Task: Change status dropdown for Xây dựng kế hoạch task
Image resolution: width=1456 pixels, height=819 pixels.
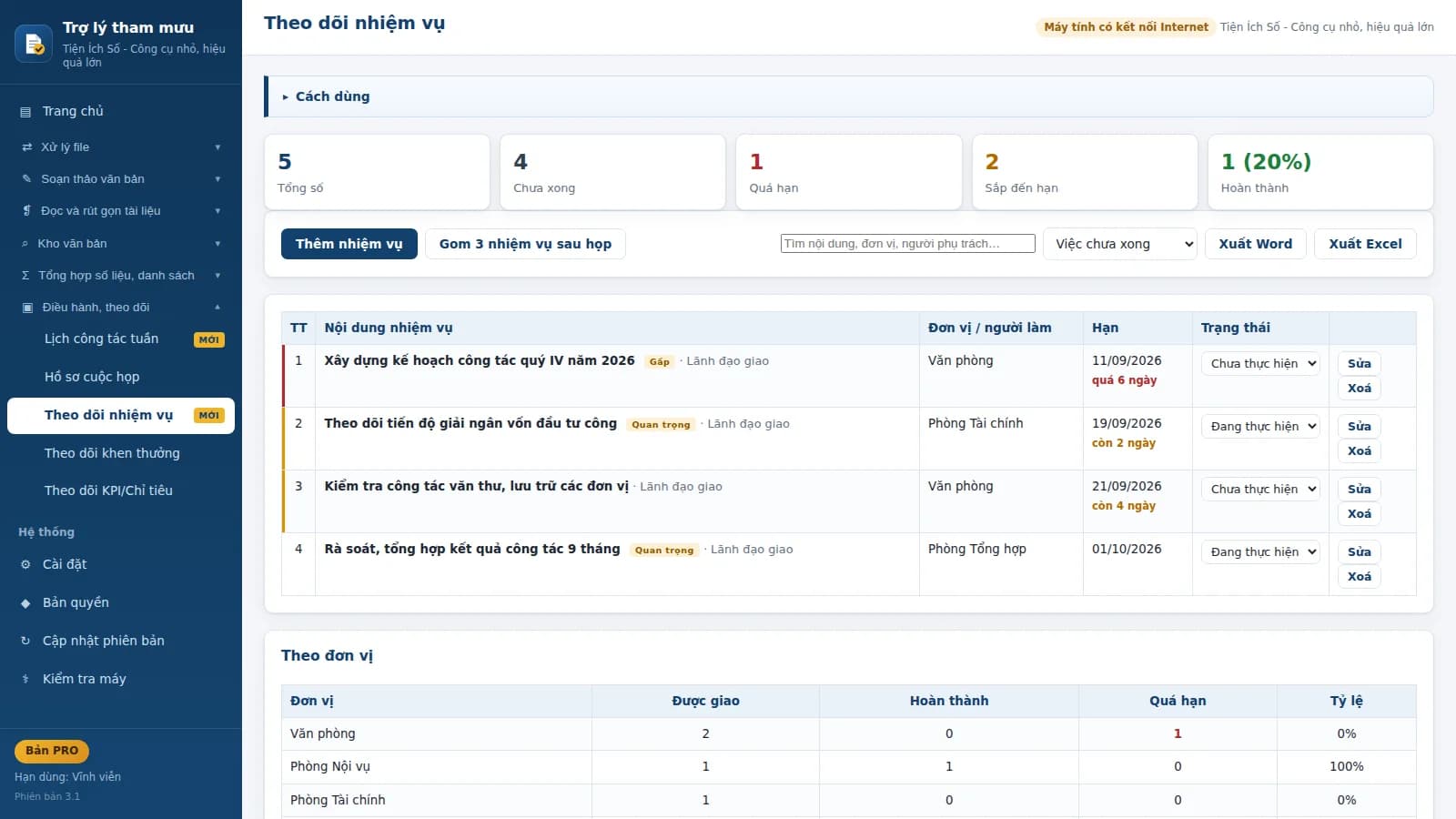Action: point(1260,363)
